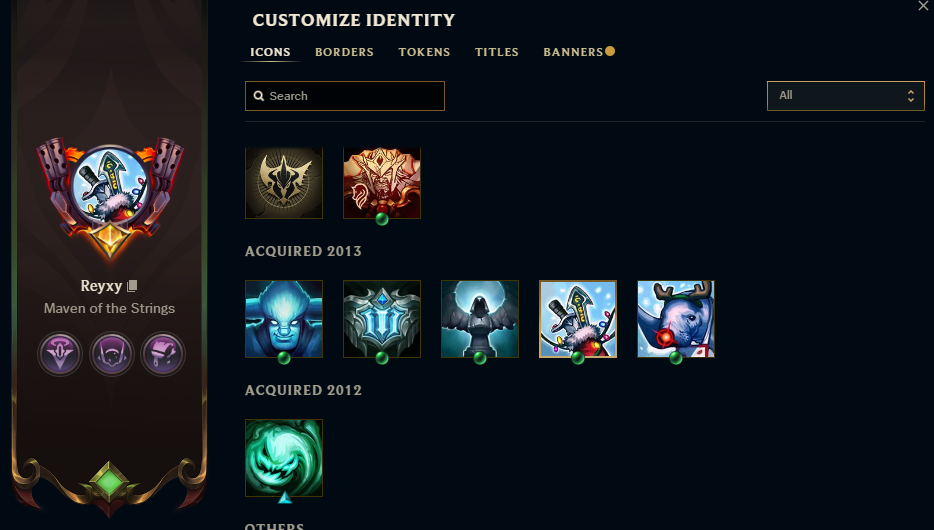Click the copy icon next to Reyxy

(x=132, y=286)
